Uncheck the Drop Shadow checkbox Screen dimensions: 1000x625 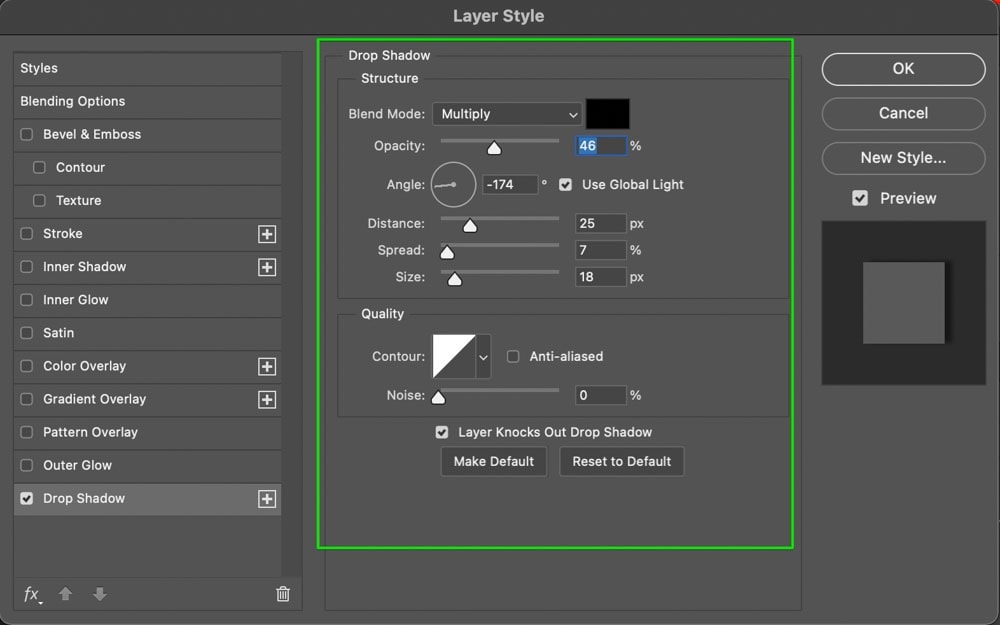27,499
